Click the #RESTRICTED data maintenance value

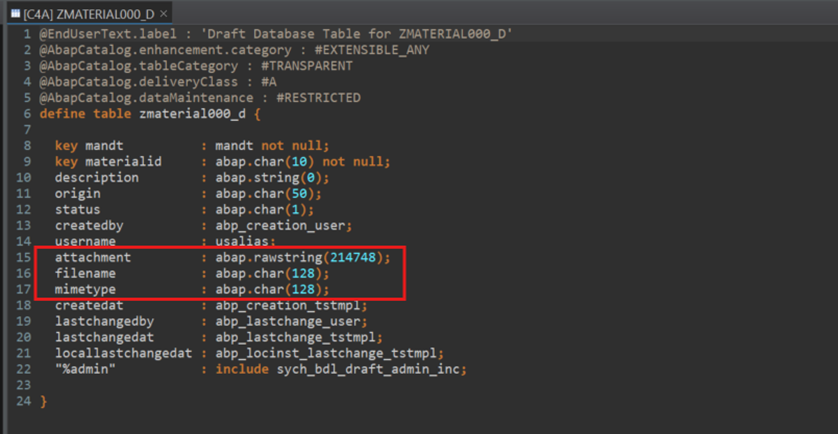pyautogui.click(x=312, y=98)
